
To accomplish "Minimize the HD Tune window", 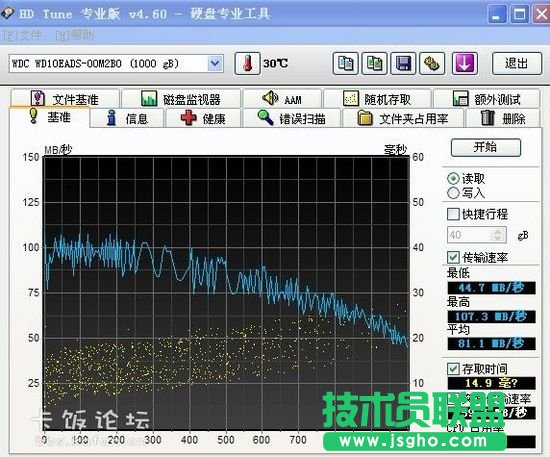I will coord(497,14).
